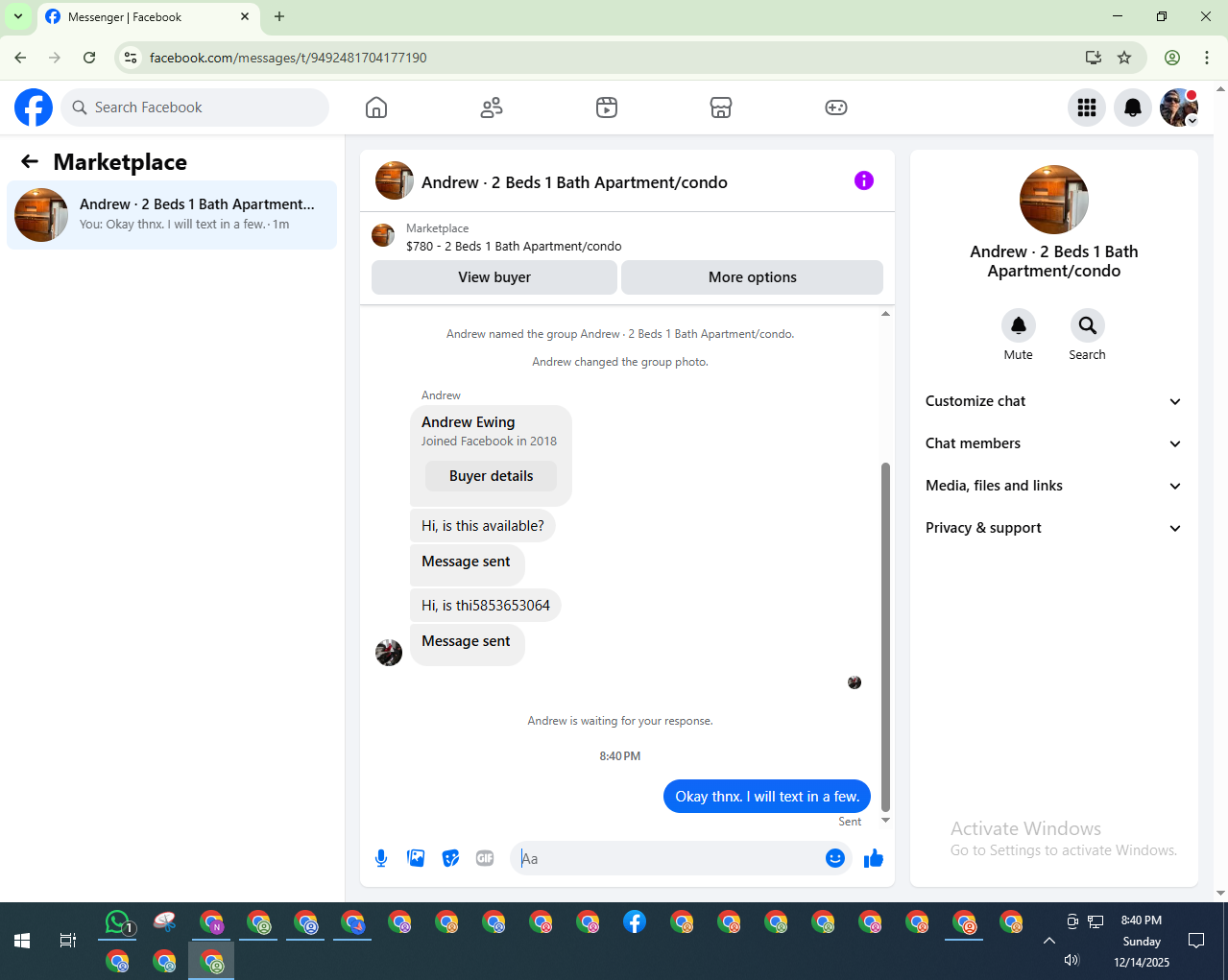This screenshot has width=1228, height=980.
Task: Open the Home feed icon
Action: coord(376,108)
